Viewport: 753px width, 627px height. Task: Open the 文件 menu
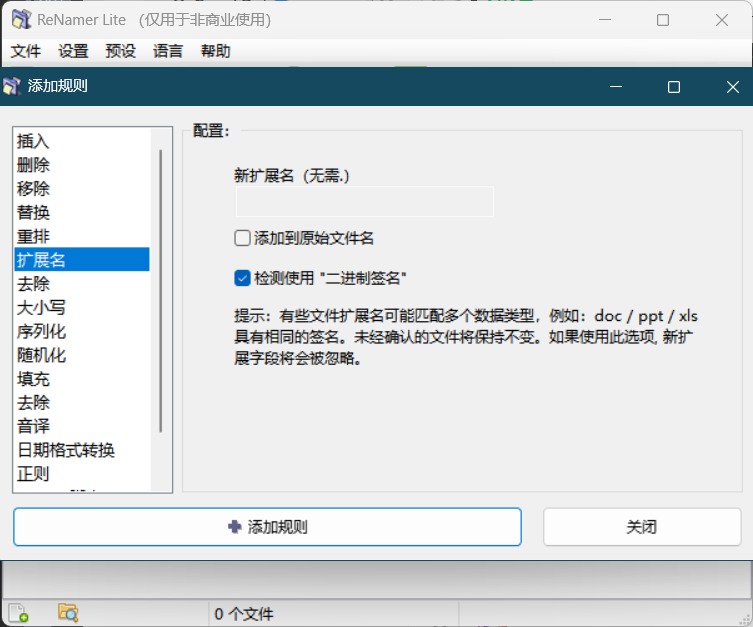click(x=26, y=51)
